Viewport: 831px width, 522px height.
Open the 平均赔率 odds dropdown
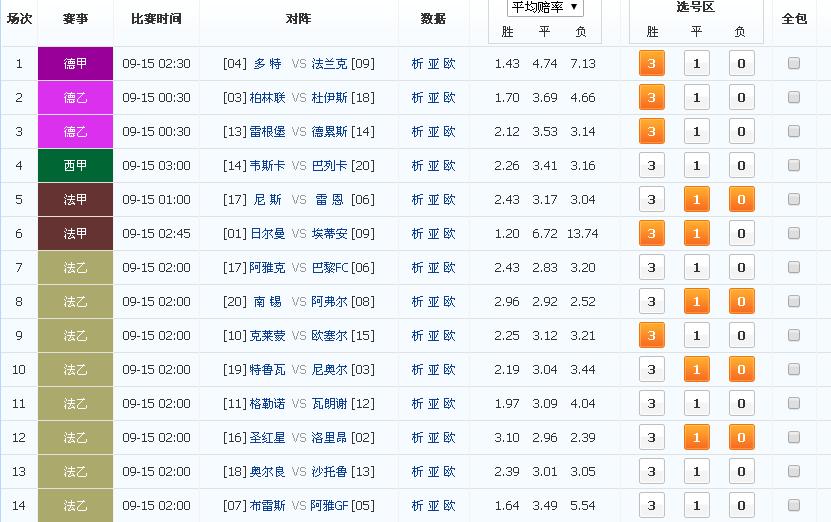tap(545, 7)
